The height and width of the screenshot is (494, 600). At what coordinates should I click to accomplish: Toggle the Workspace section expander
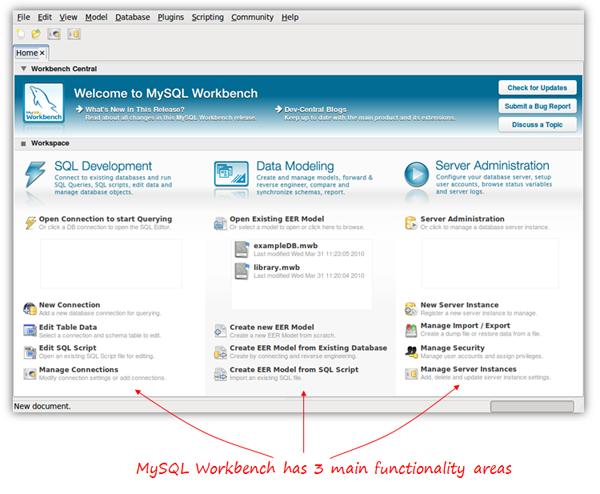pyautogui.click(x=23, y=143)
